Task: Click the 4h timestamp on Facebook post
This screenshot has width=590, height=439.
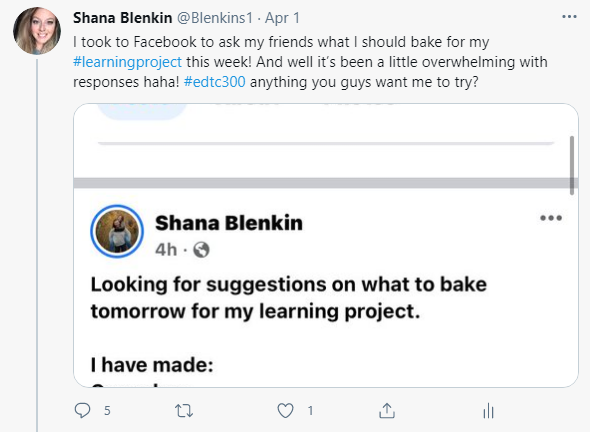Action: point(166,249)
